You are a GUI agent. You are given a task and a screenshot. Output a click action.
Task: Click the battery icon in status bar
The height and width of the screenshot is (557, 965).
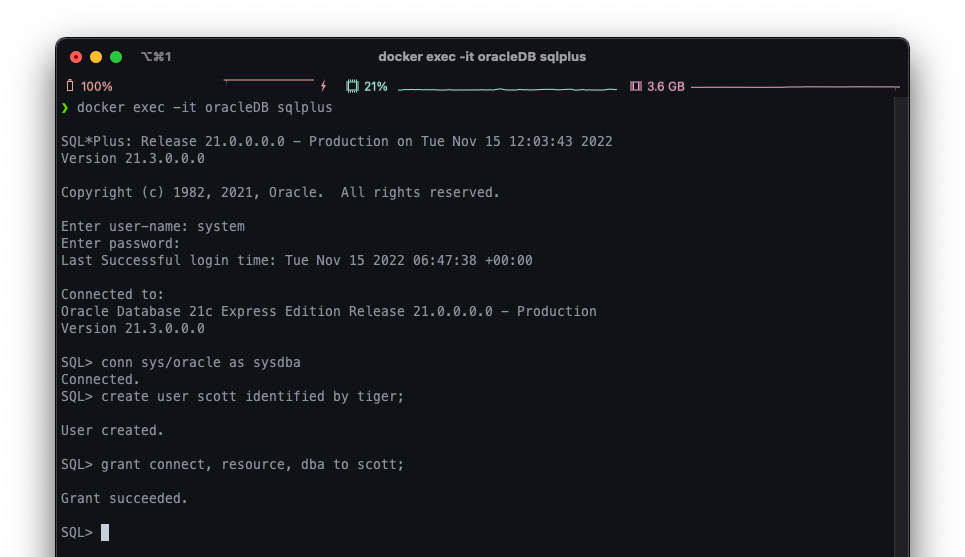[x=70, y=86]
